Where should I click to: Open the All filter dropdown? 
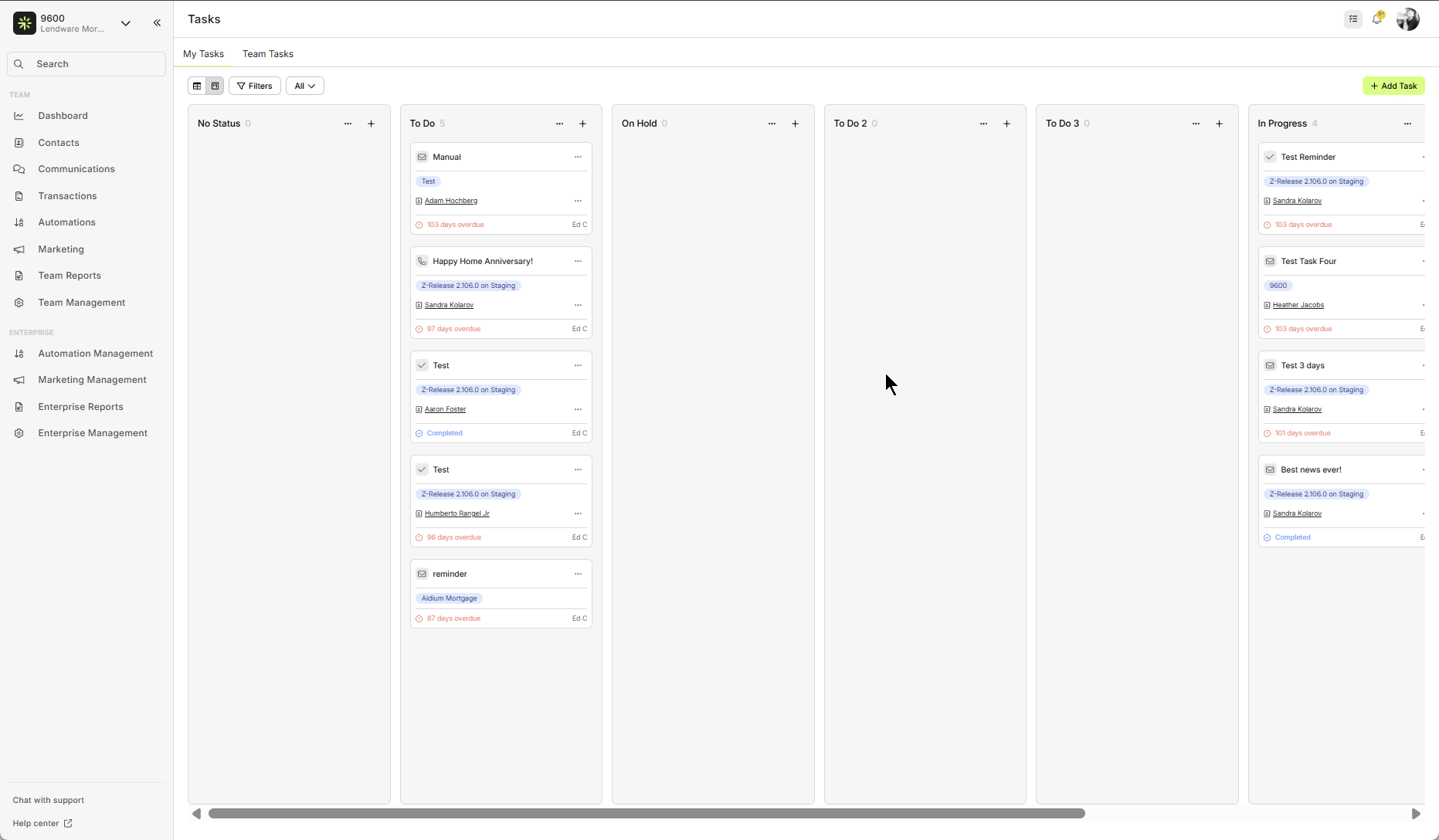pyautogui.click(x=304, y=86)
